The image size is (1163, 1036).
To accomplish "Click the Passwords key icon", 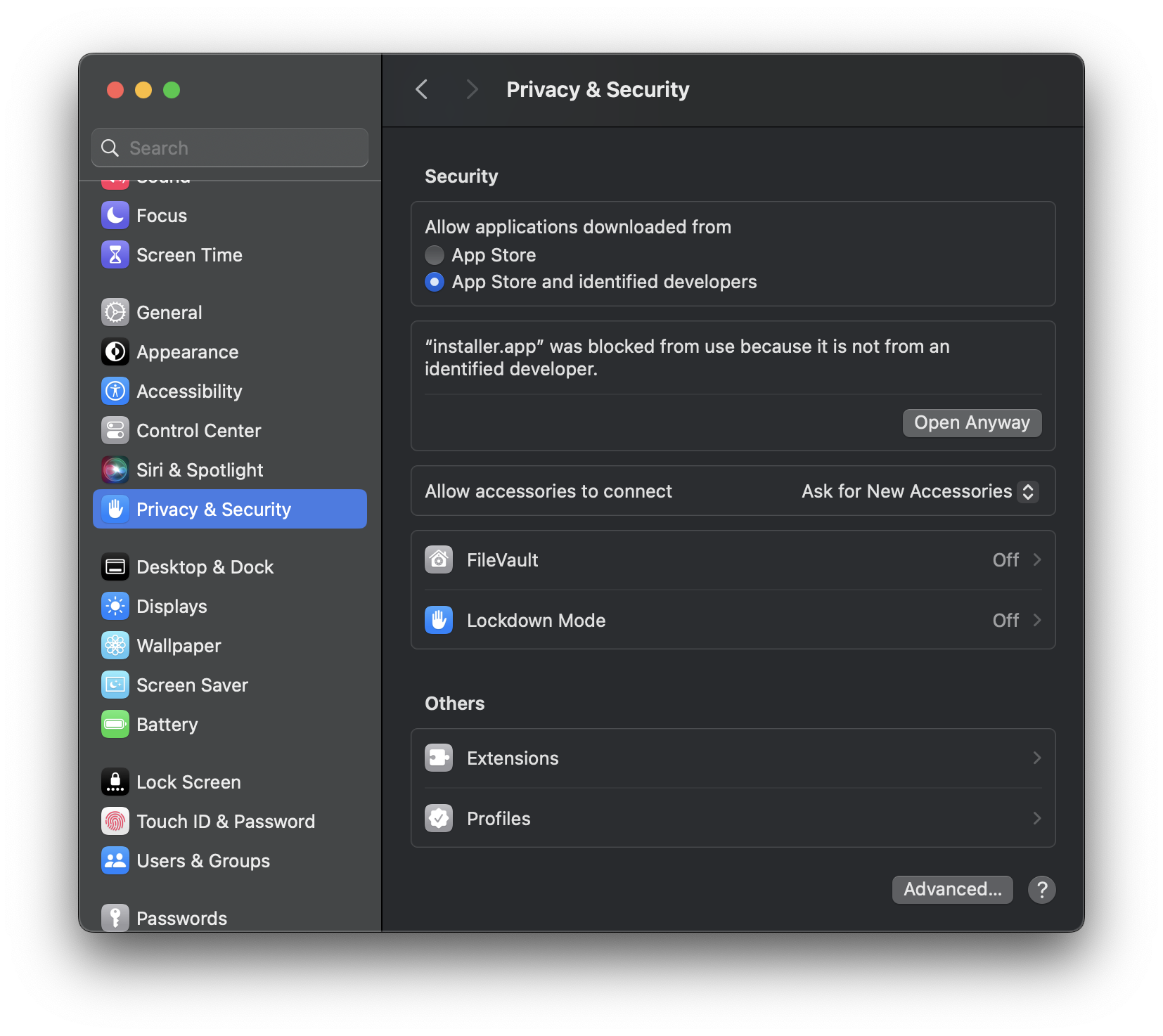I will tap(115, 917).
